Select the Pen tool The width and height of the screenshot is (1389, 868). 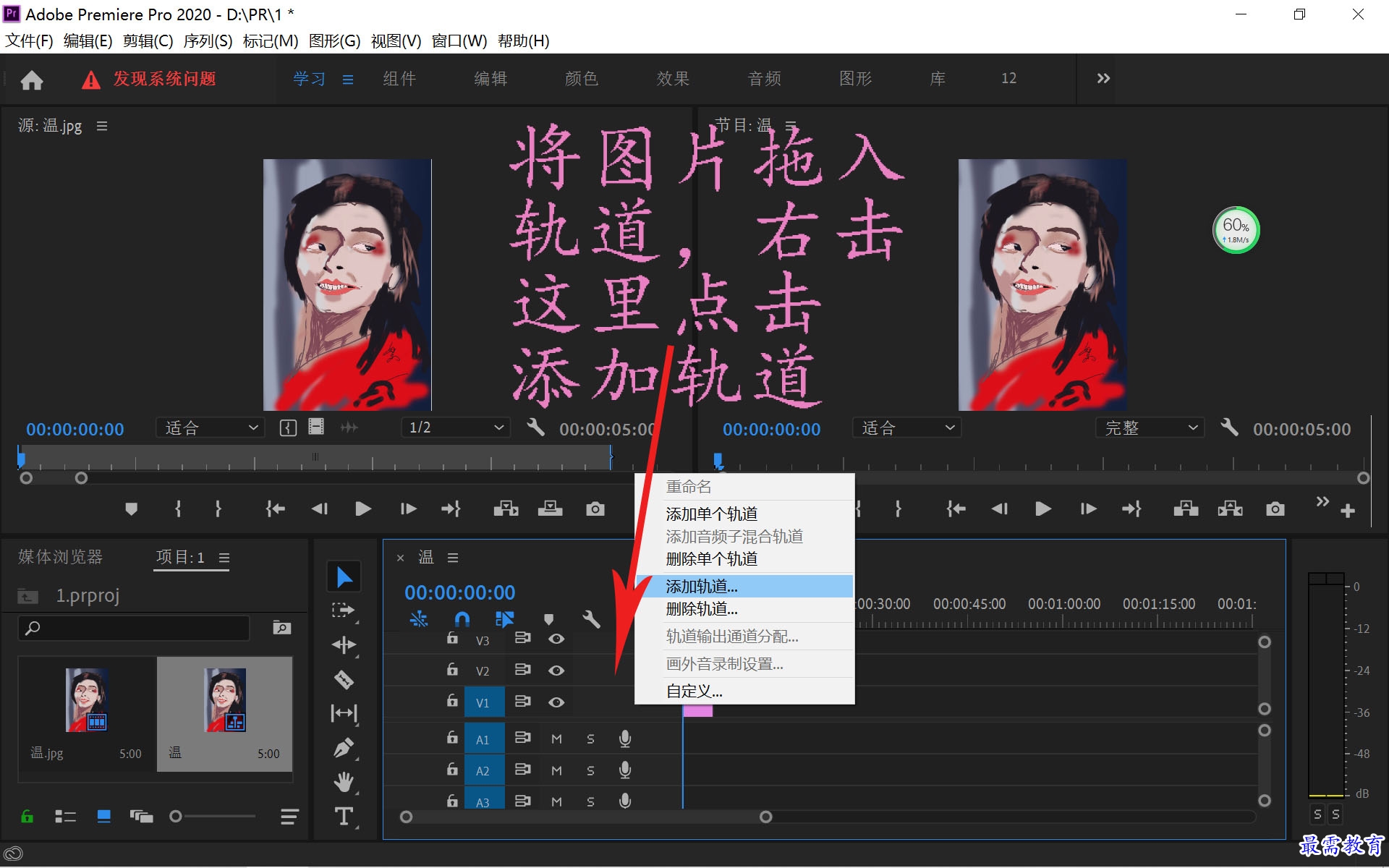(344, 747)
